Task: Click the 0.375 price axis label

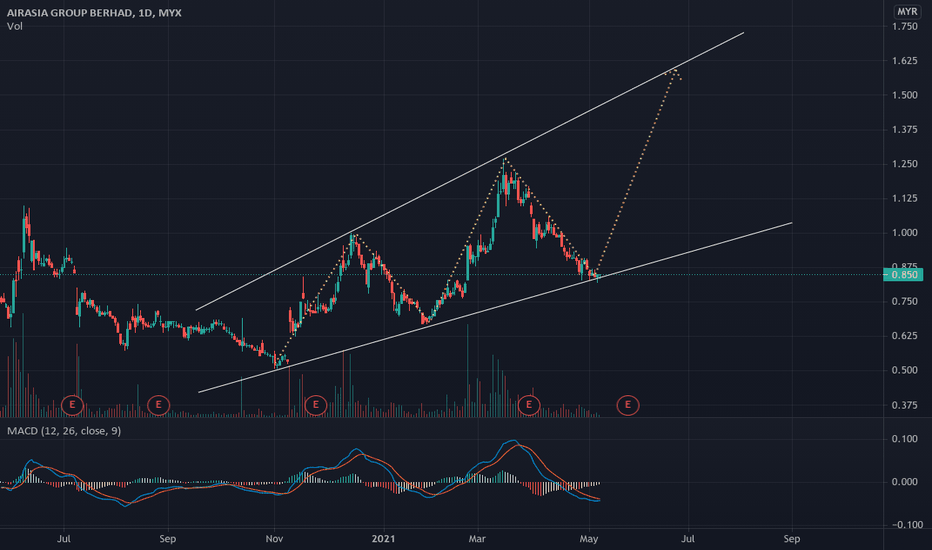Action: [x=905, y=406]
